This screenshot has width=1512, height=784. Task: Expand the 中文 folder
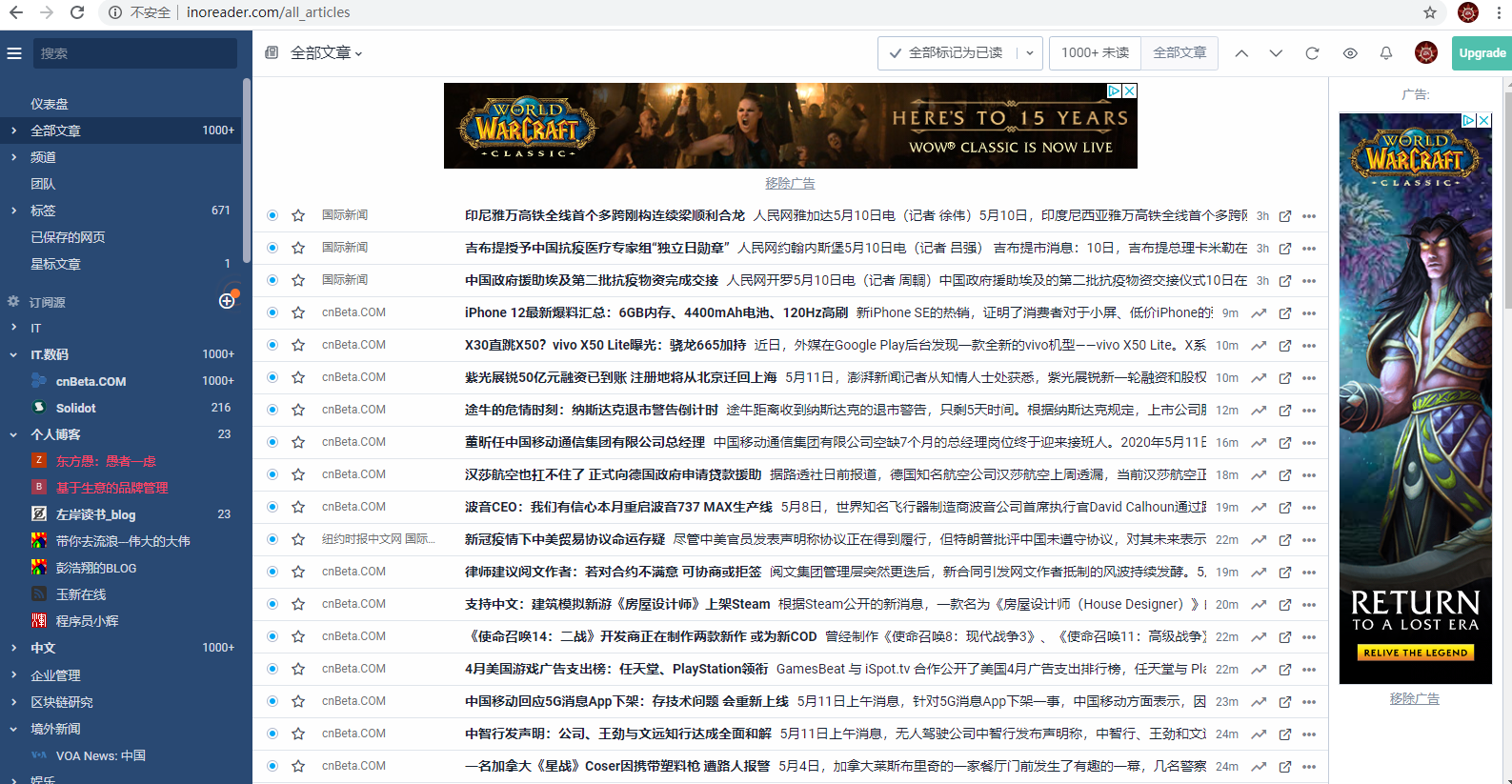(13, 648)
